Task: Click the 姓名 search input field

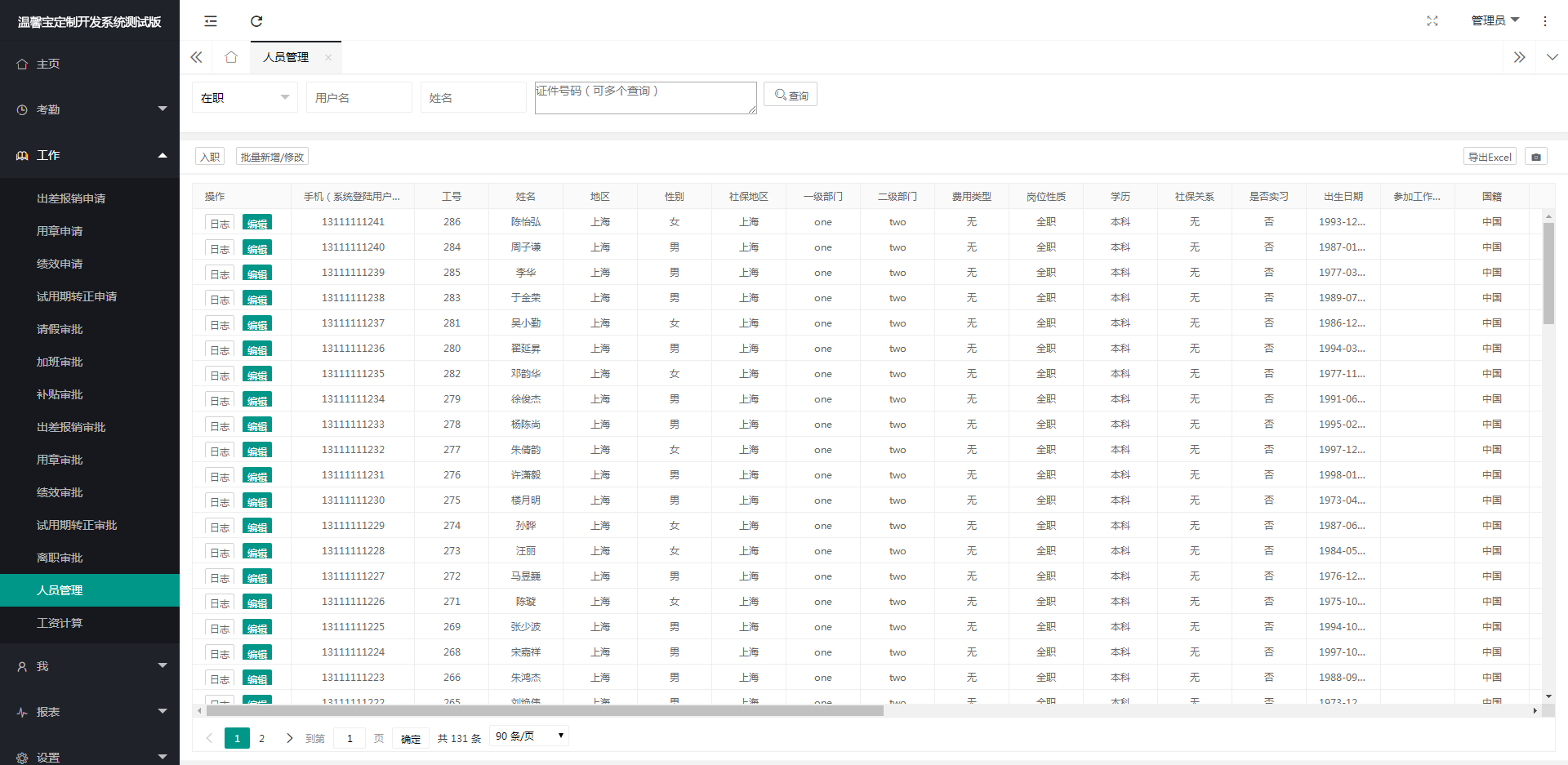Action: pos(473,97)
